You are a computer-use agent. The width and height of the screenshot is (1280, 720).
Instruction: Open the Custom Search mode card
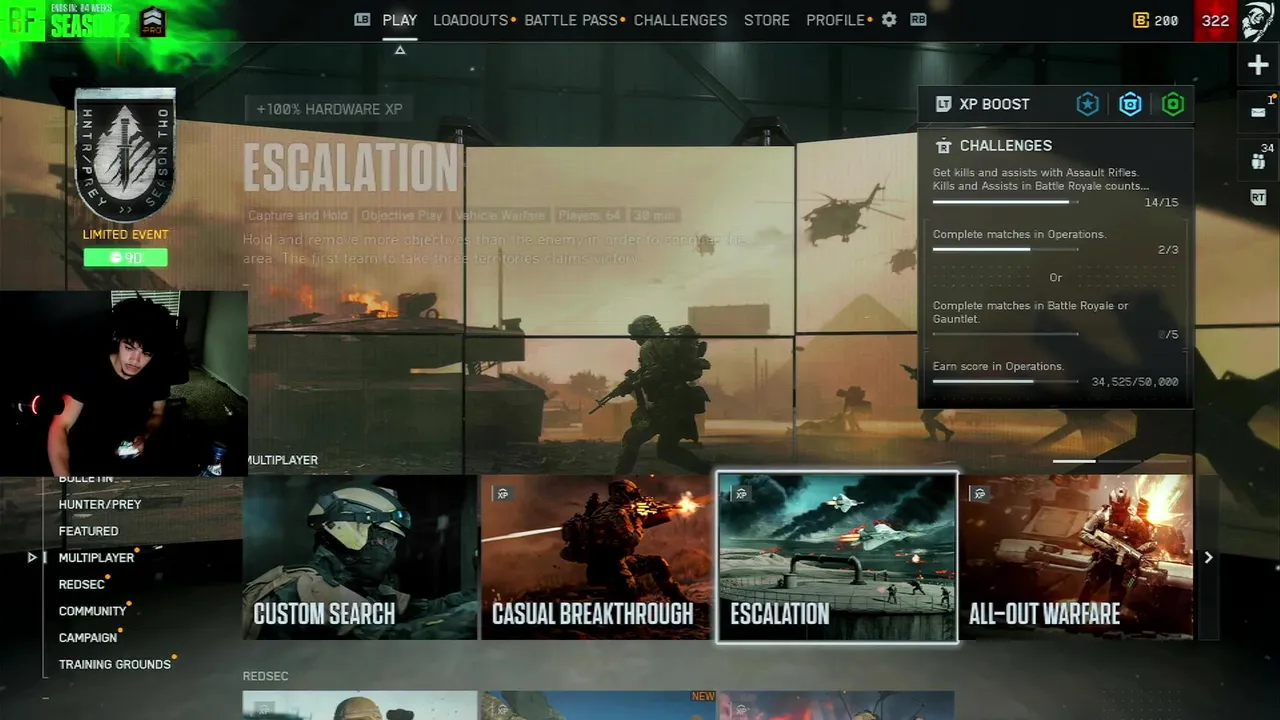(360, 557)
